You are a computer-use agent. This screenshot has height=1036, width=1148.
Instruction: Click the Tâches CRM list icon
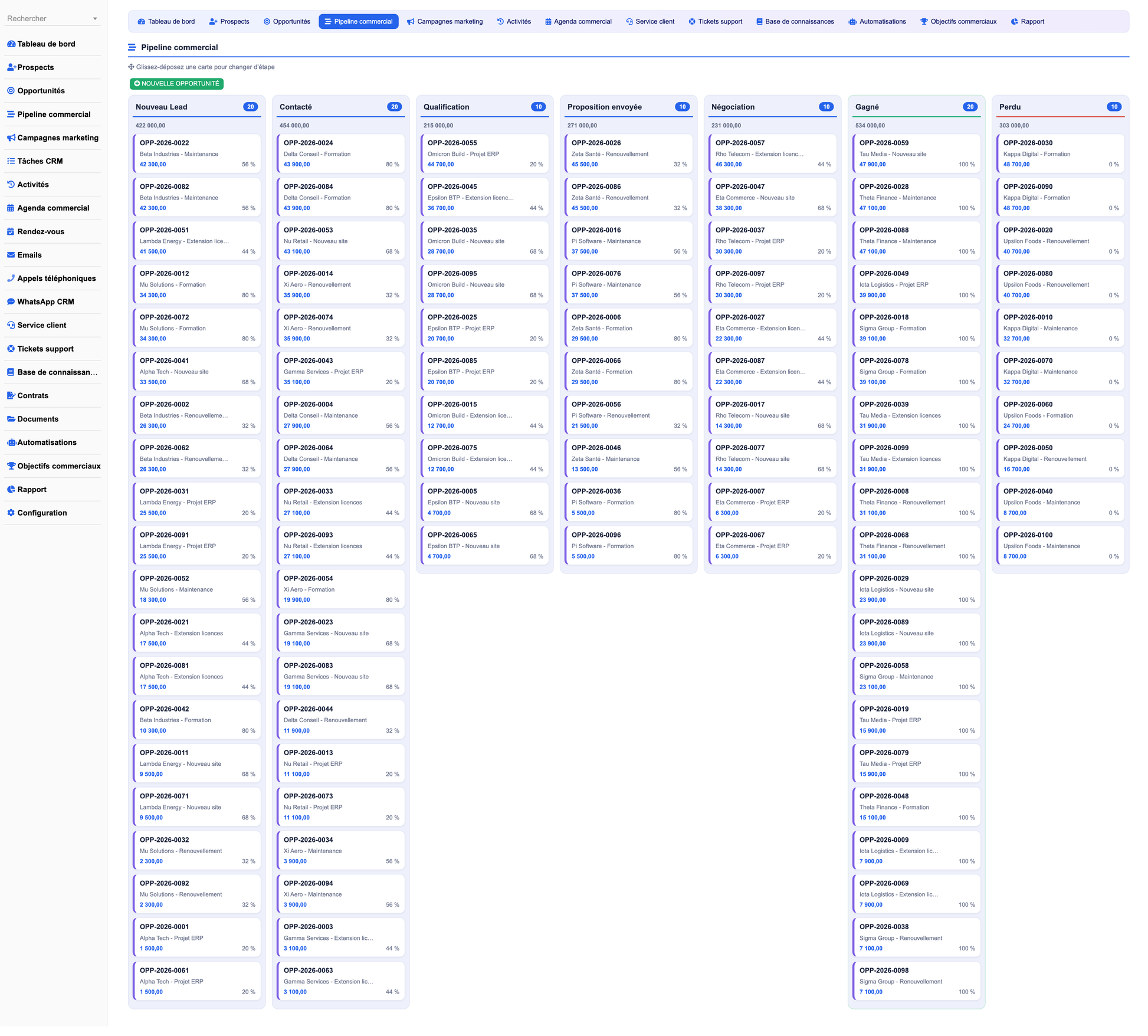point(11,162)
